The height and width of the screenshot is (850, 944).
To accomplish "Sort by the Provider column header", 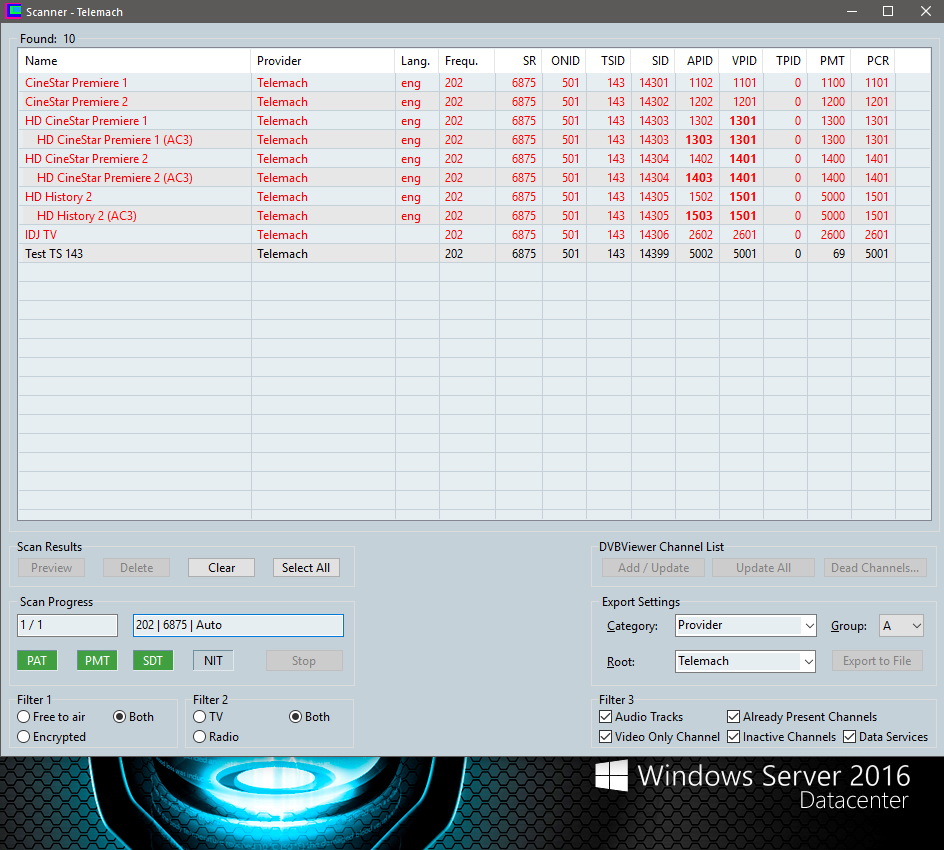I will (x=322, y=61).
